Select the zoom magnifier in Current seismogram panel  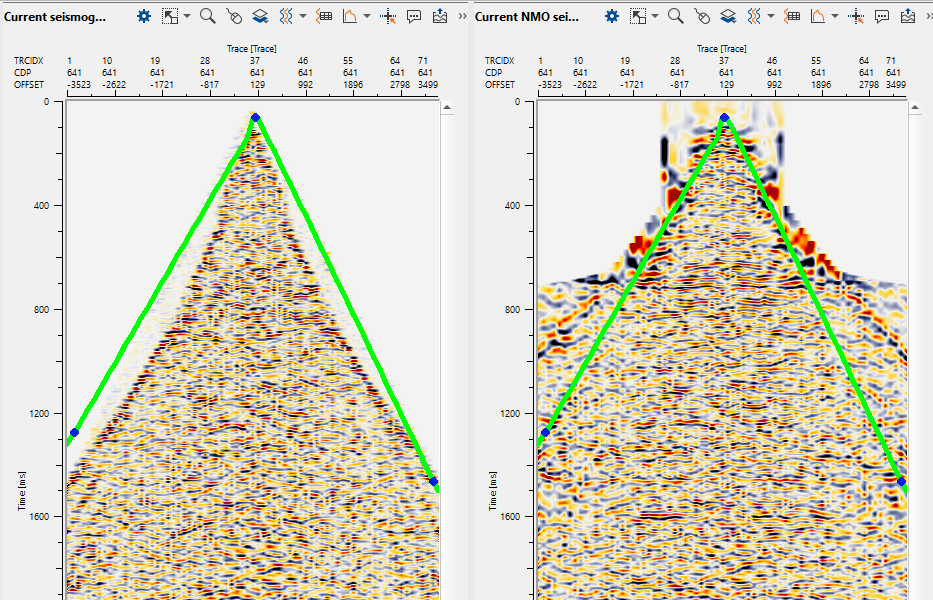[207, 16]
